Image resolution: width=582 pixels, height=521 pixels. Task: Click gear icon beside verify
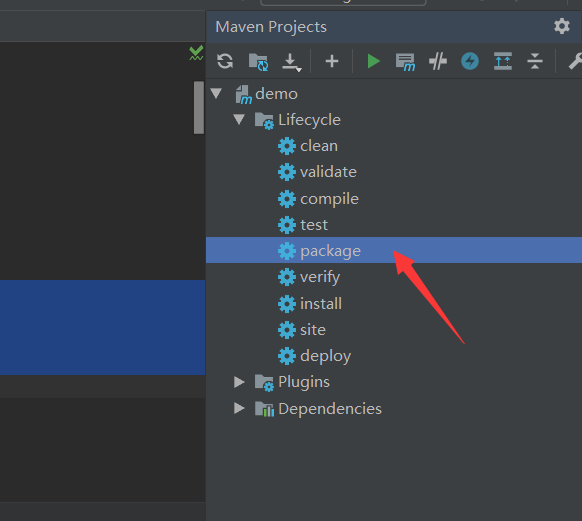coord(287,277)
